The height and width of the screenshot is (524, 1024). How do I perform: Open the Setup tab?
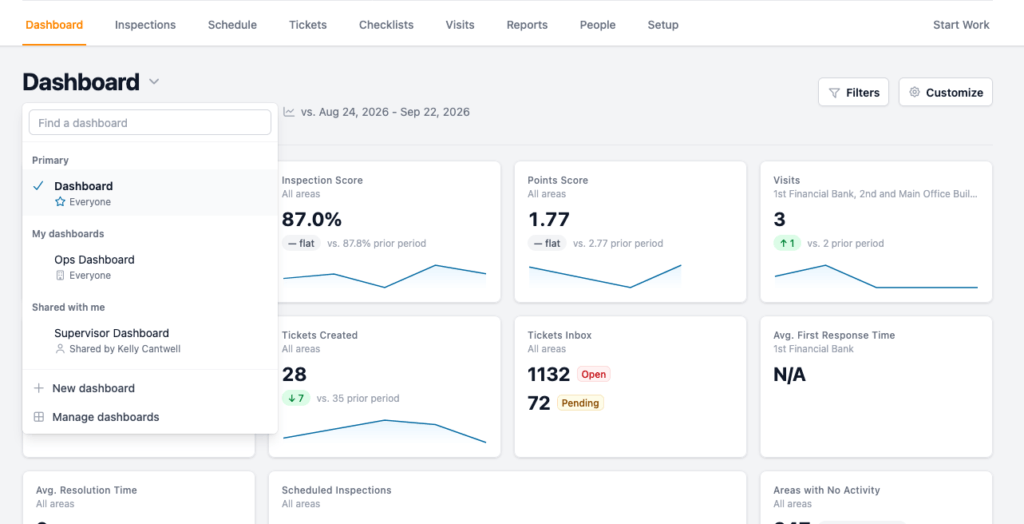click(663, 25)
